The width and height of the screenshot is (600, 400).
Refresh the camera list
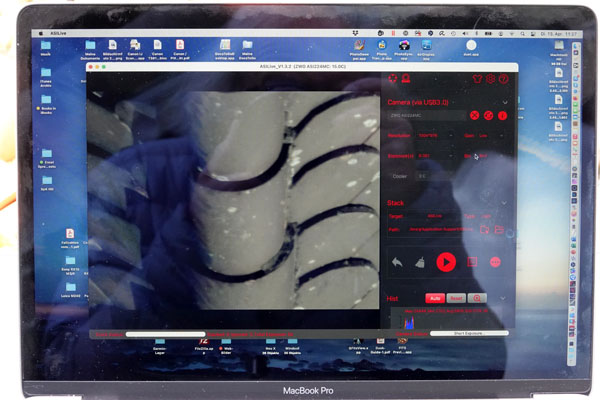(488, 115)
